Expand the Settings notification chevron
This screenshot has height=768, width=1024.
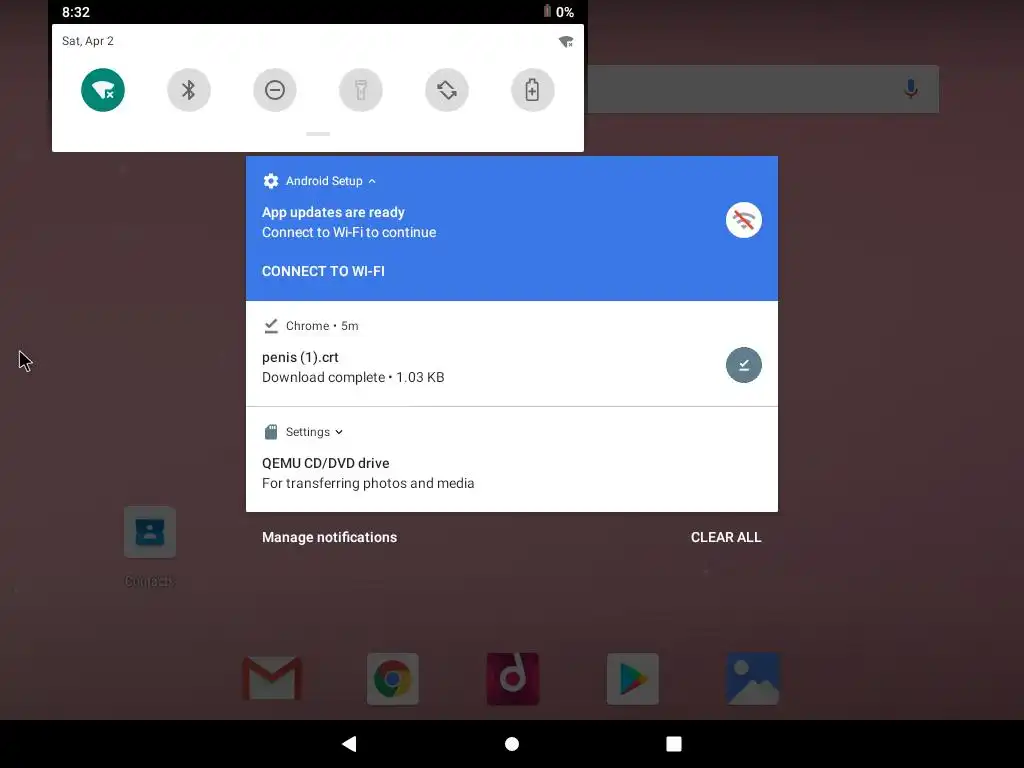click(x=339, y=432)
